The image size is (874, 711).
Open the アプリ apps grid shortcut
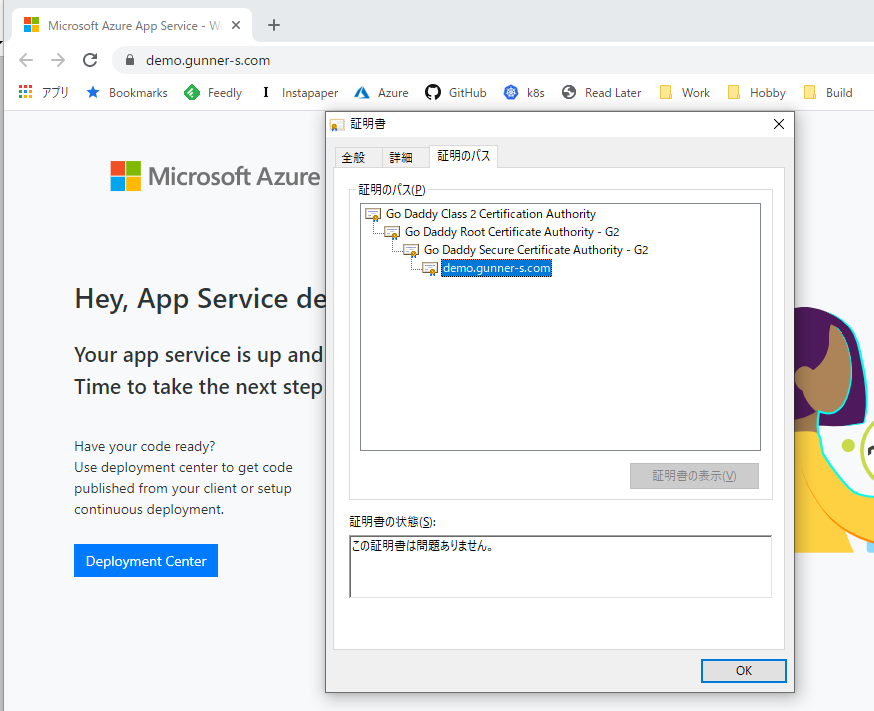tap(43, 92)
